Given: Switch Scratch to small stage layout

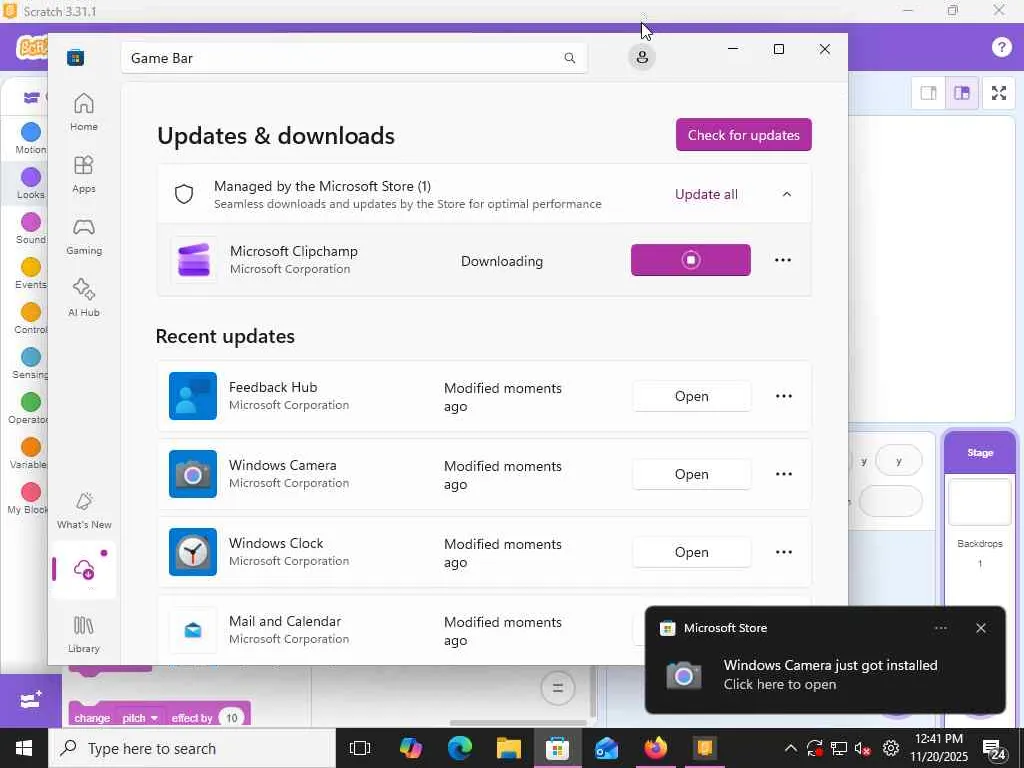Looking at the screenshot, I should 928,93.
